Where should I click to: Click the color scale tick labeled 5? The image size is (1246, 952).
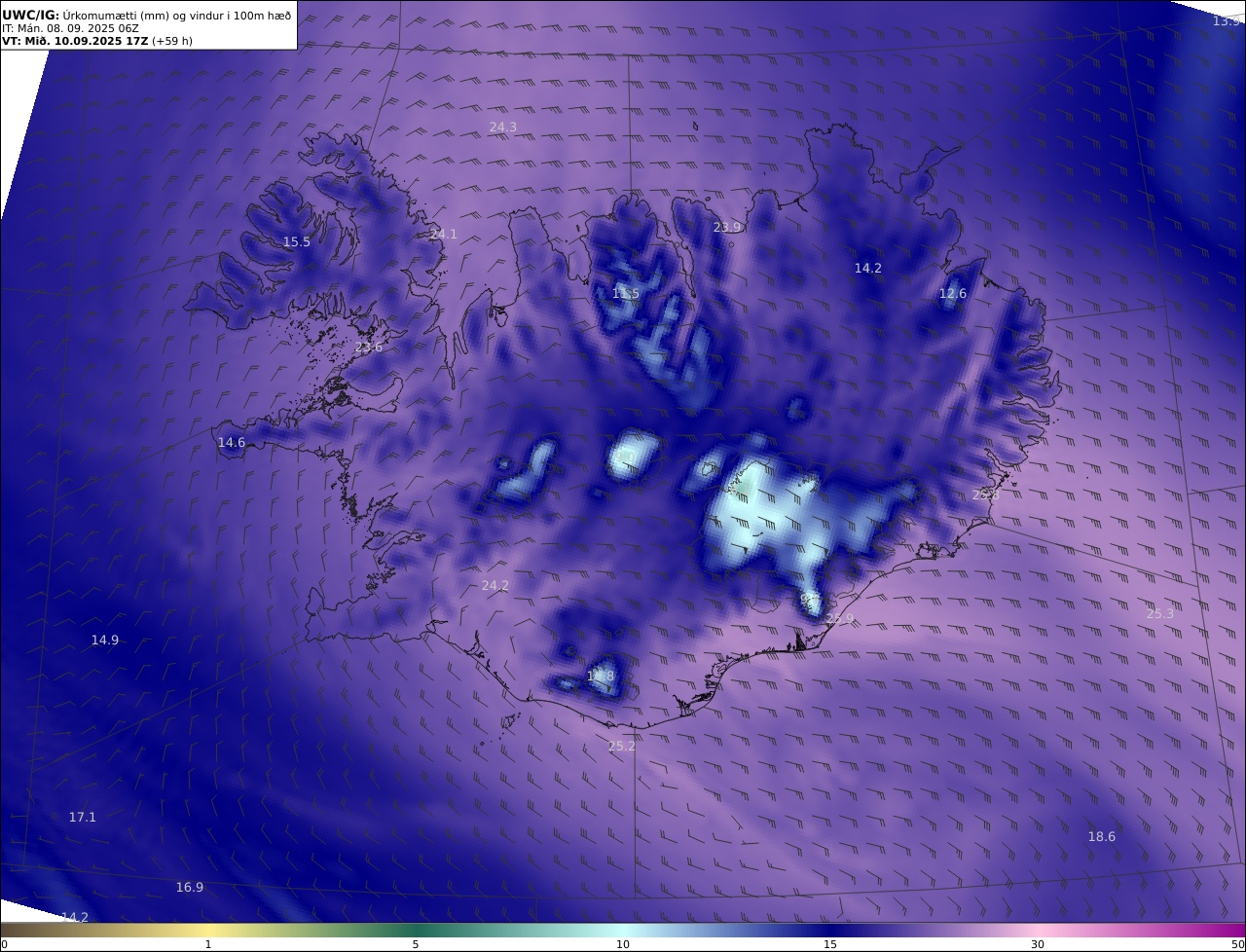[x=416, y=944]
